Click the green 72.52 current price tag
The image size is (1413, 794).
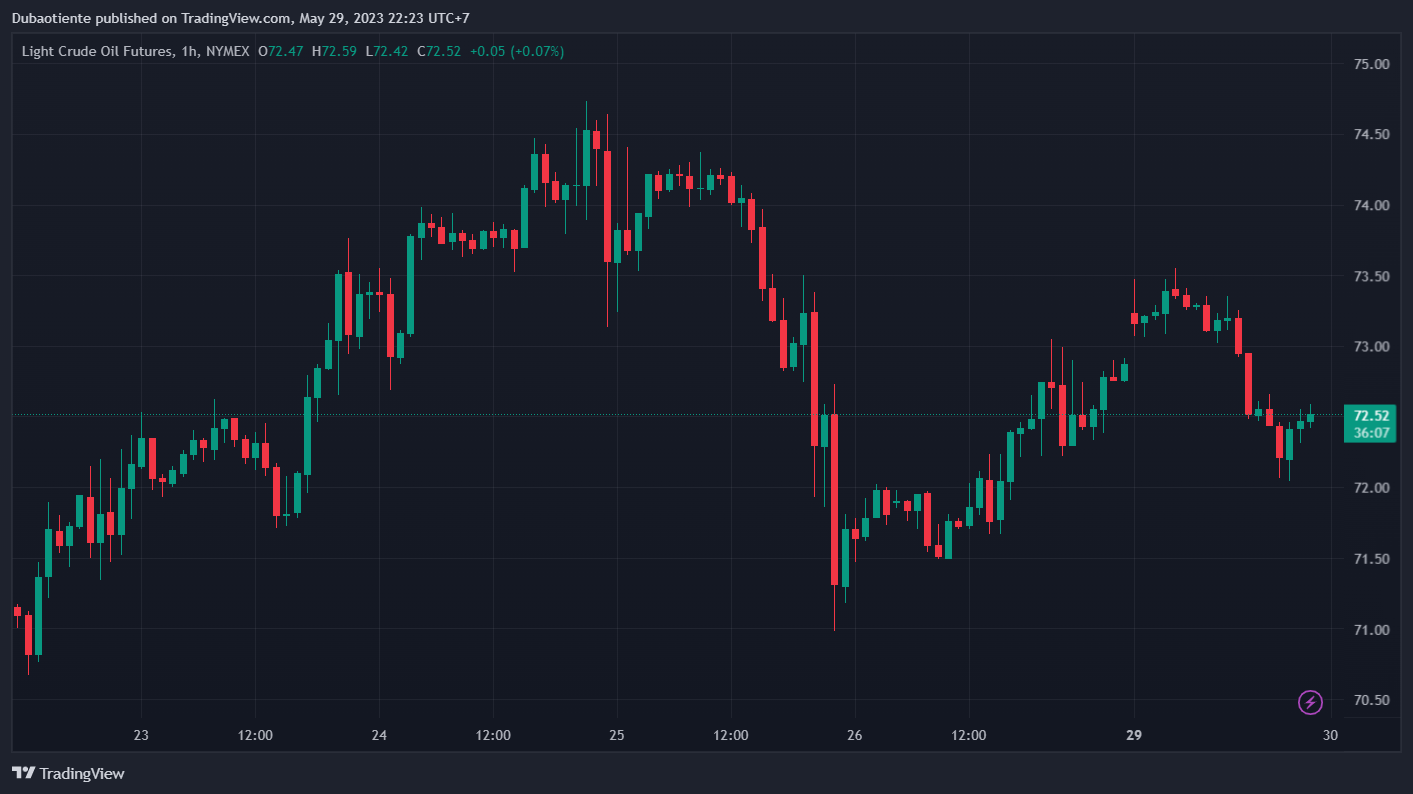click(1369, 416)
